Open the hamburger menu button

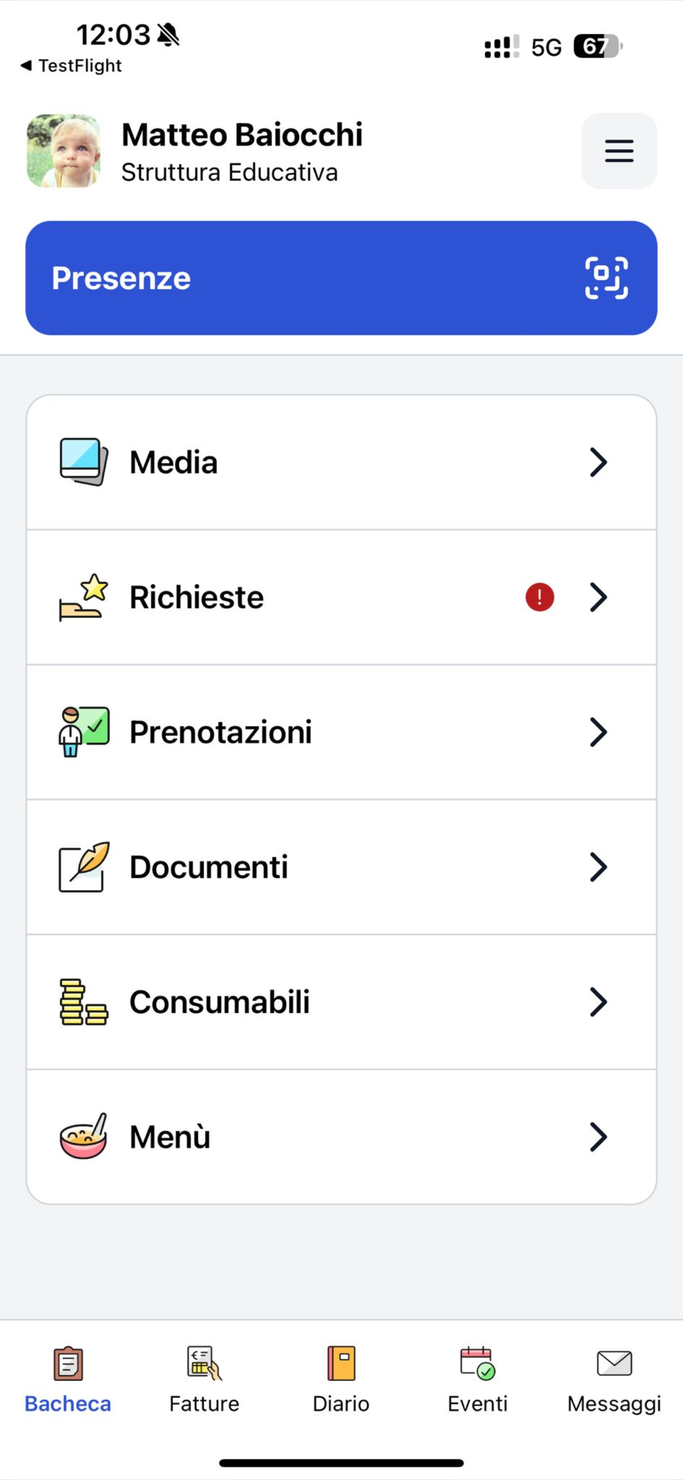pos(619,151)
